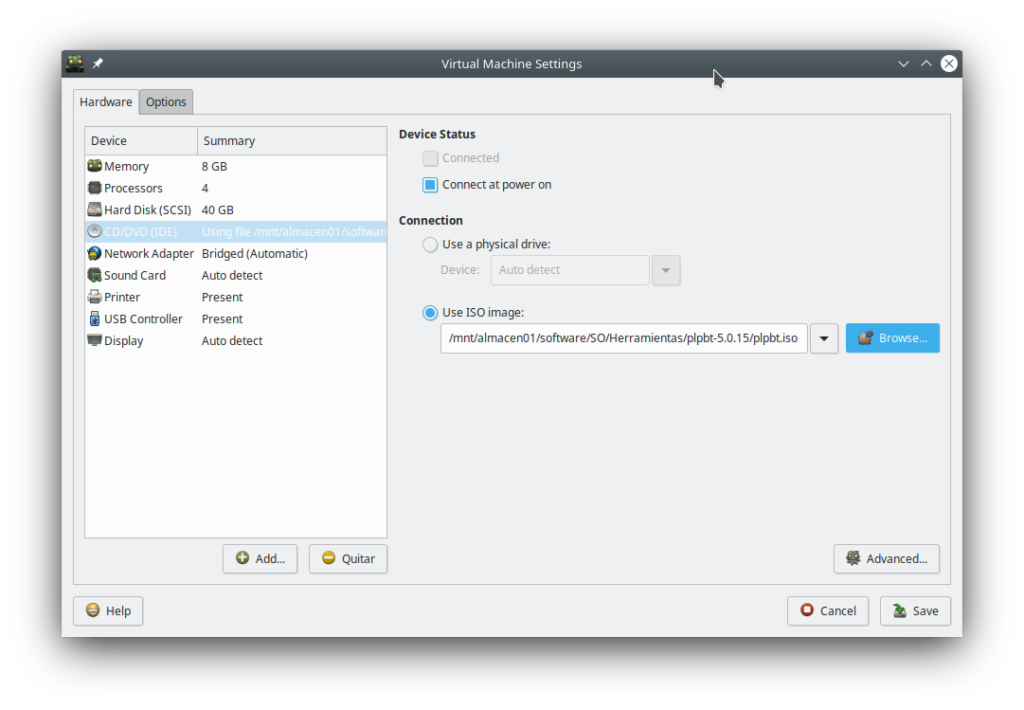Click the Hard Disk (SCSI) icon
Image resolution: width=1024 pixels, height=710 pixels.
pyautogui.click(x=95, y=209)
